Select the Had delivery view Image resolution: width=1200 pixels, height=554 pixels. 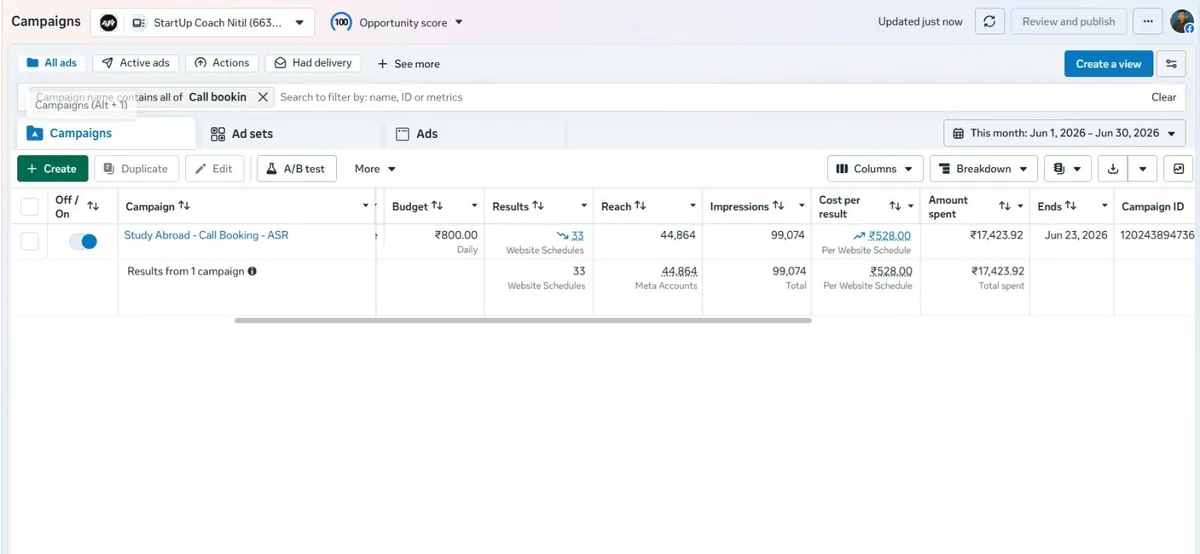pos(313,63)
